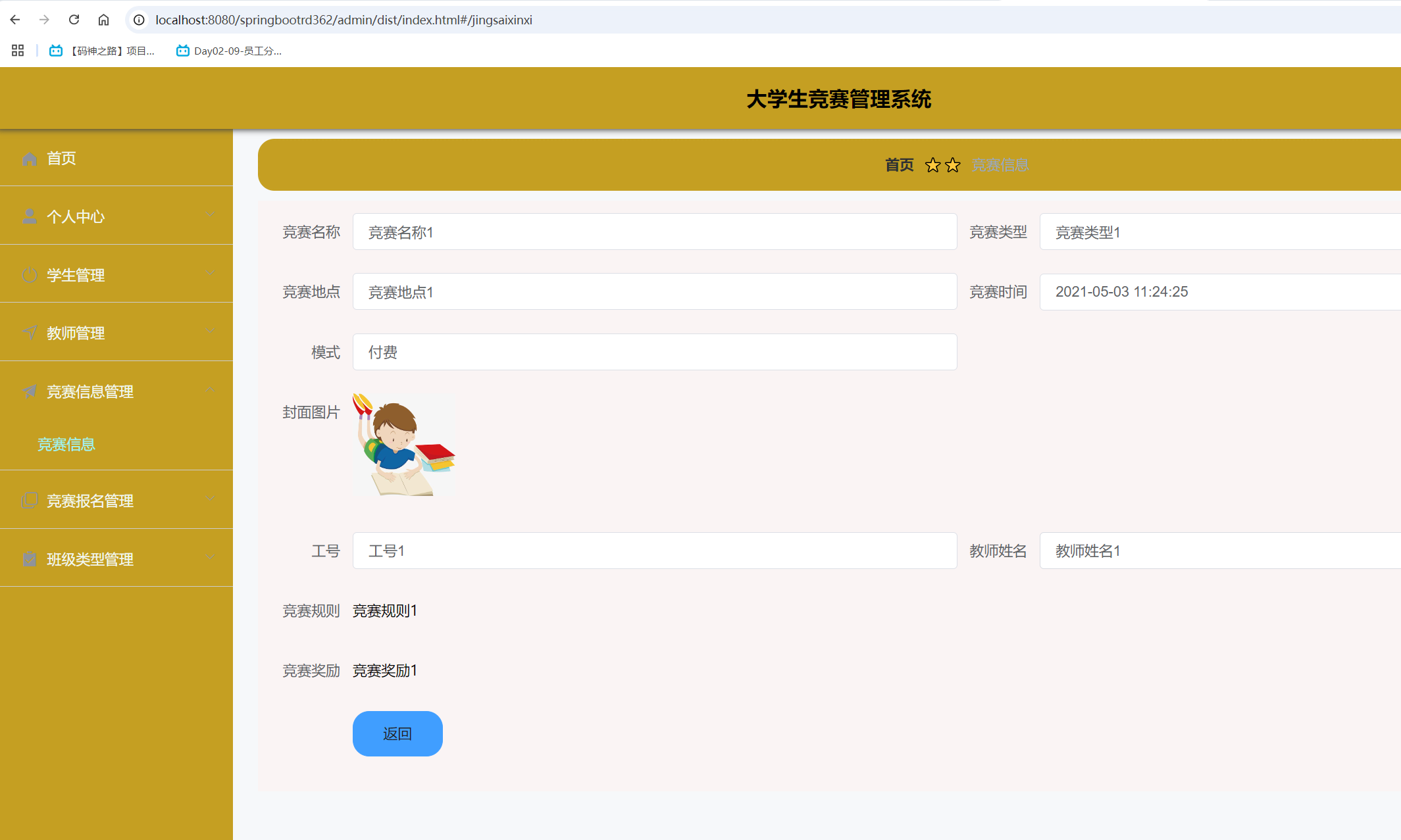Collapse the 竞赛信息管理 chevron
This screenshot has height=840, width=1401.
[210, 389]
